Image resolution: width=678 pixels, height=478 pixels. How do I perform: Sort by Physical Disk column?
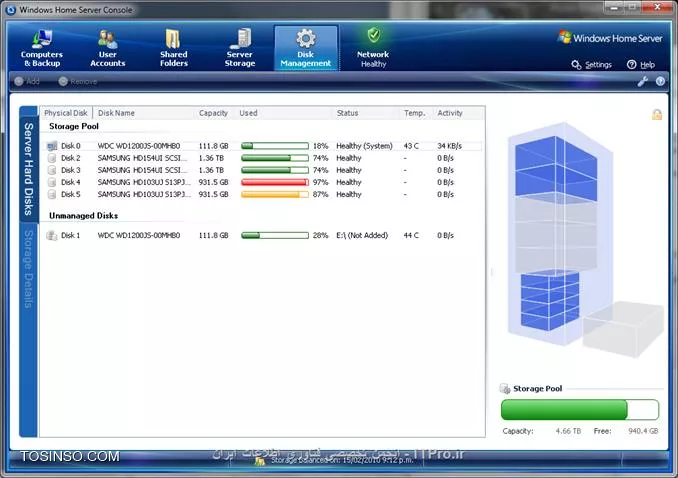[66, 113]
